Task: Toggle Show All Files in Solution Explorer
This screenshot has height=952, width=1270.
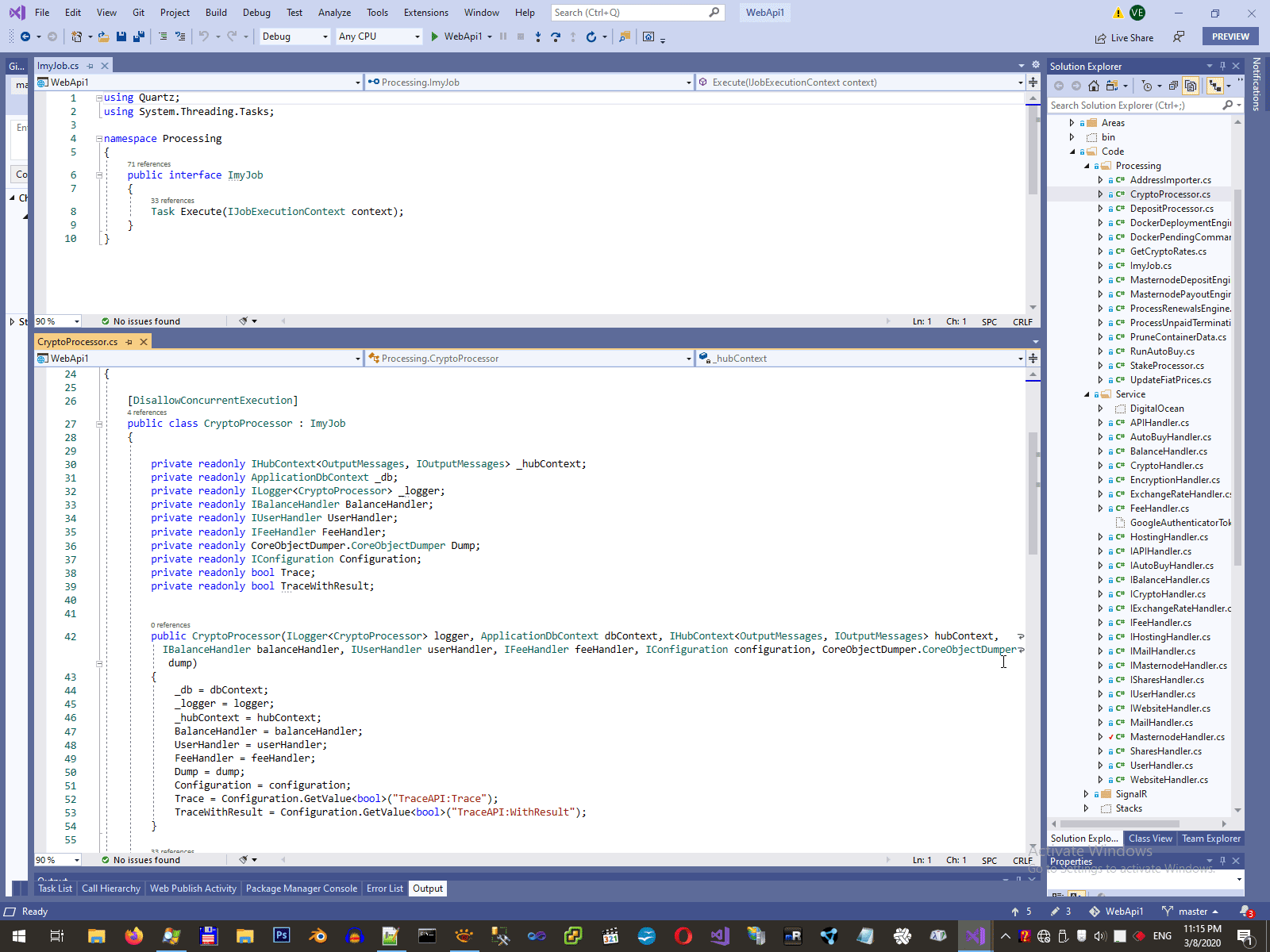Action: click(1191, 86)
